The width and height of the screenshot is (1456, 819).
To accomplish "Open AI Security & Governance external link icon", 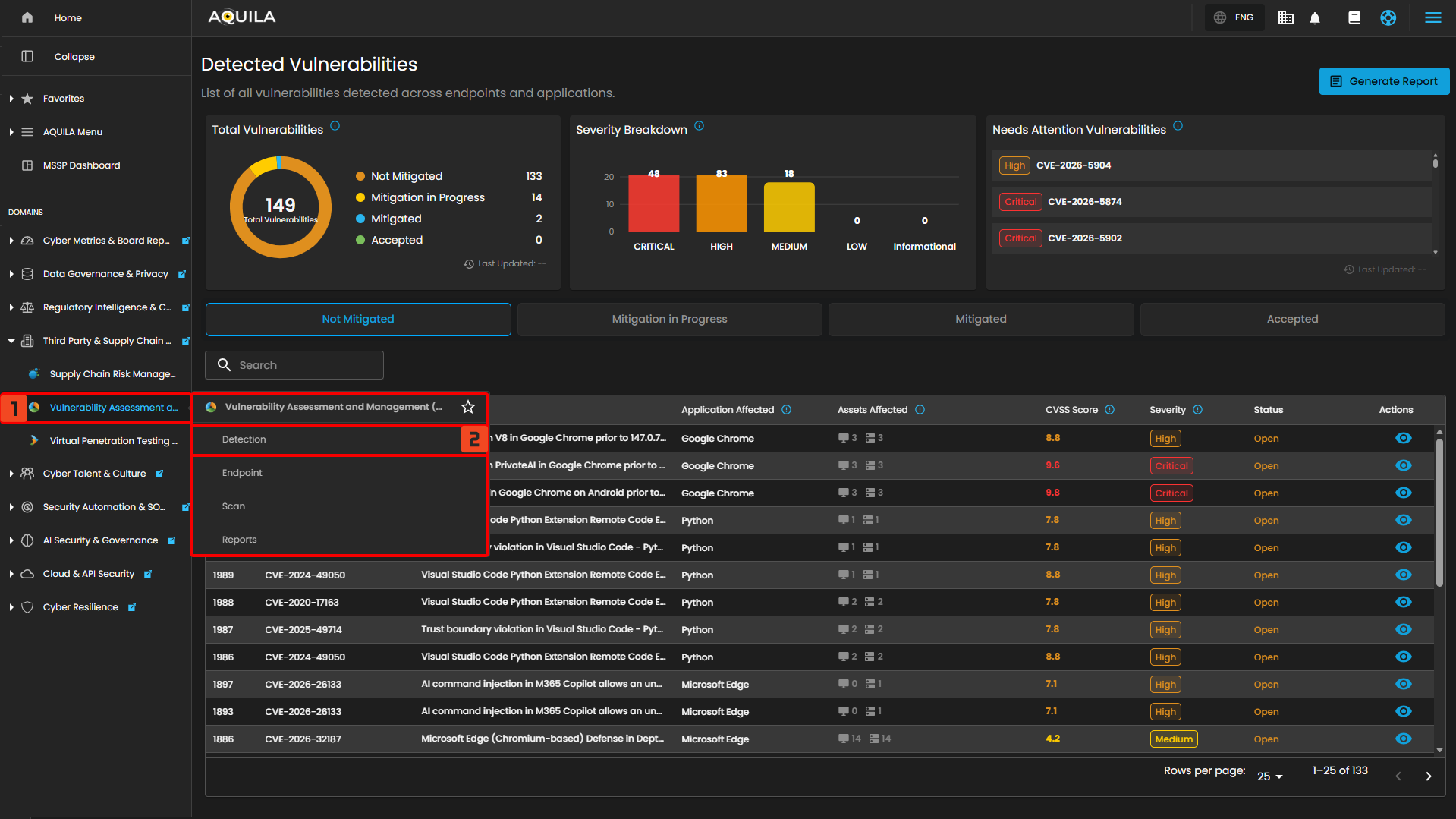I will 171,540.
